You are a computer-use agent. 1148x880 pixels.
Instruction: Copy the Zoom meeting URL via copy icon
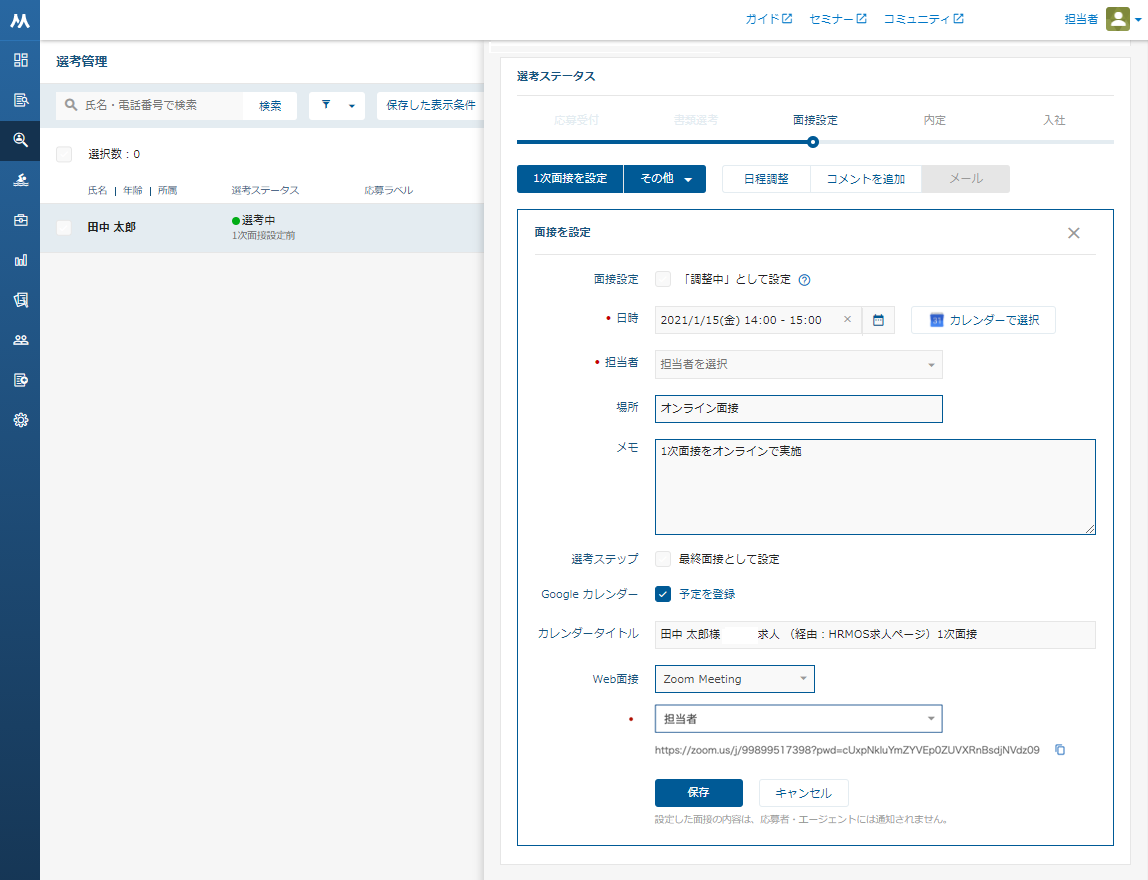pyautogui.click(x=1060, y=750)
